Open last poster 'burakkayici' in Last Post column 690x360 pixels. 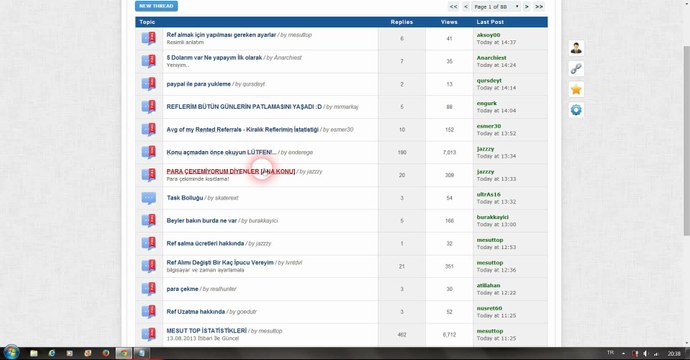tap(493, 217)
